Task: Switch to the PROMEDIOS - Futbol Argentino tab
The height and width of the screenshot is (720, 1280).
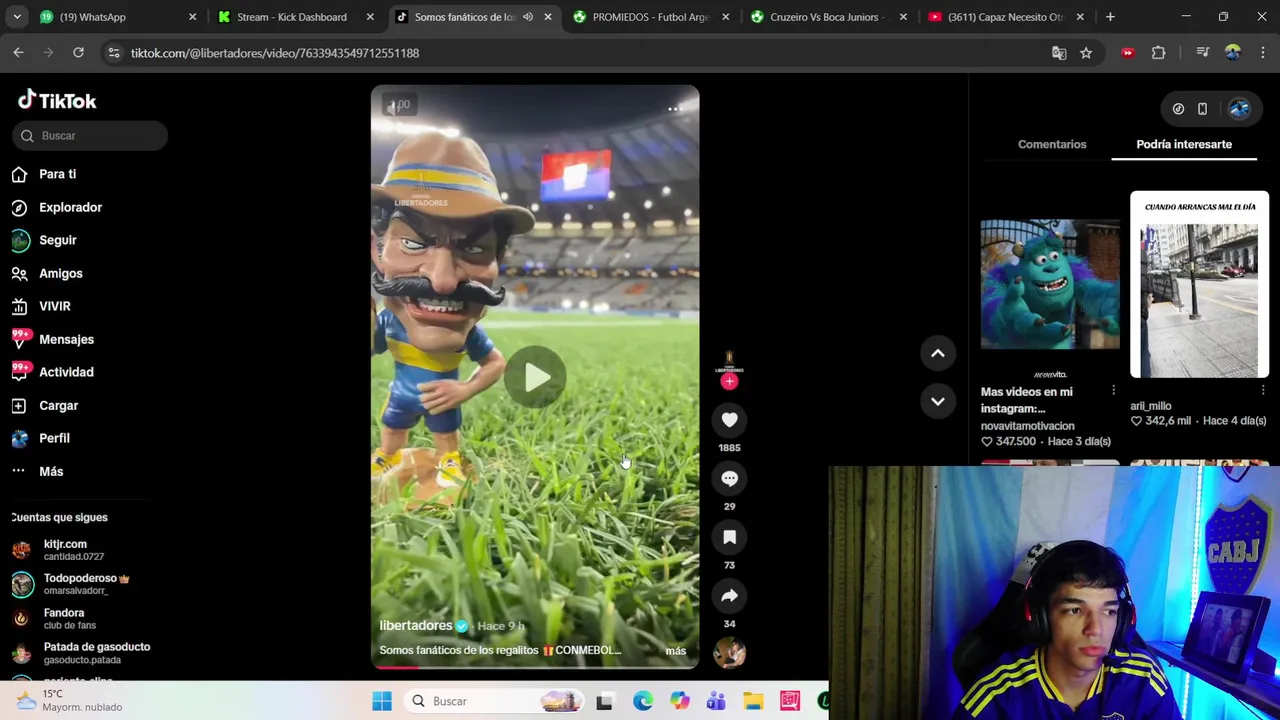Action: [x=650, y=17]
